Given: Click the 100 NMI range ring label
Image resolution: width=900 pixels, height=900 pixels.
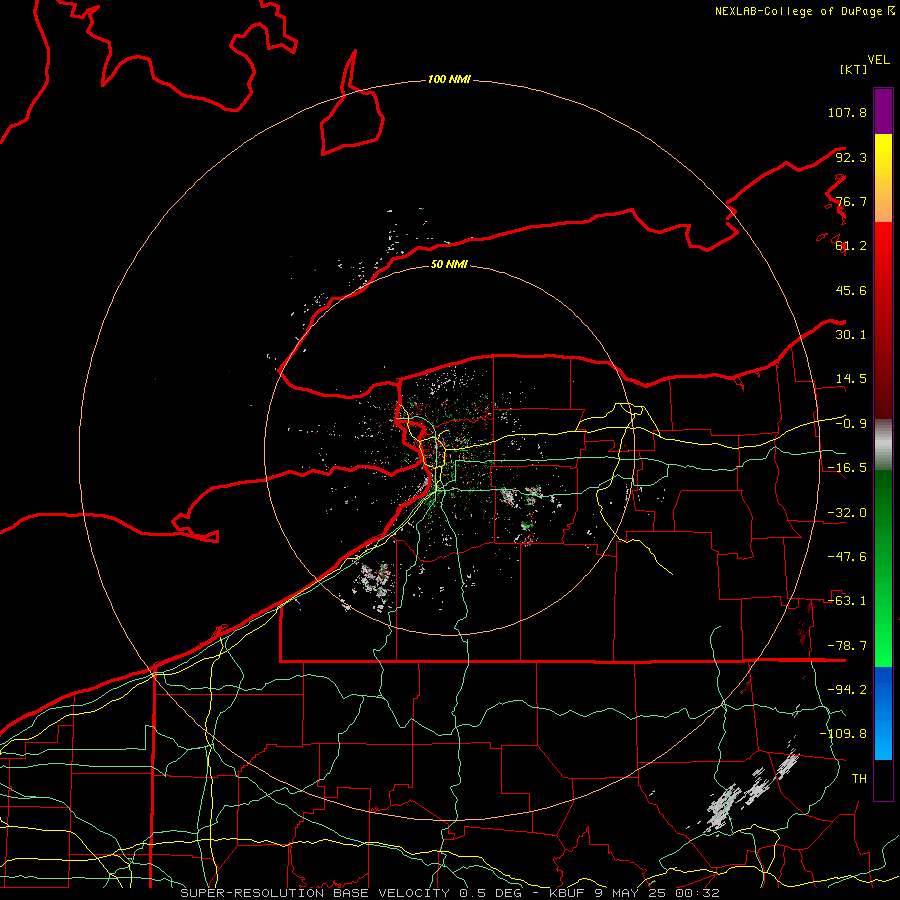Looking at the screenshot, I should 449,79.
